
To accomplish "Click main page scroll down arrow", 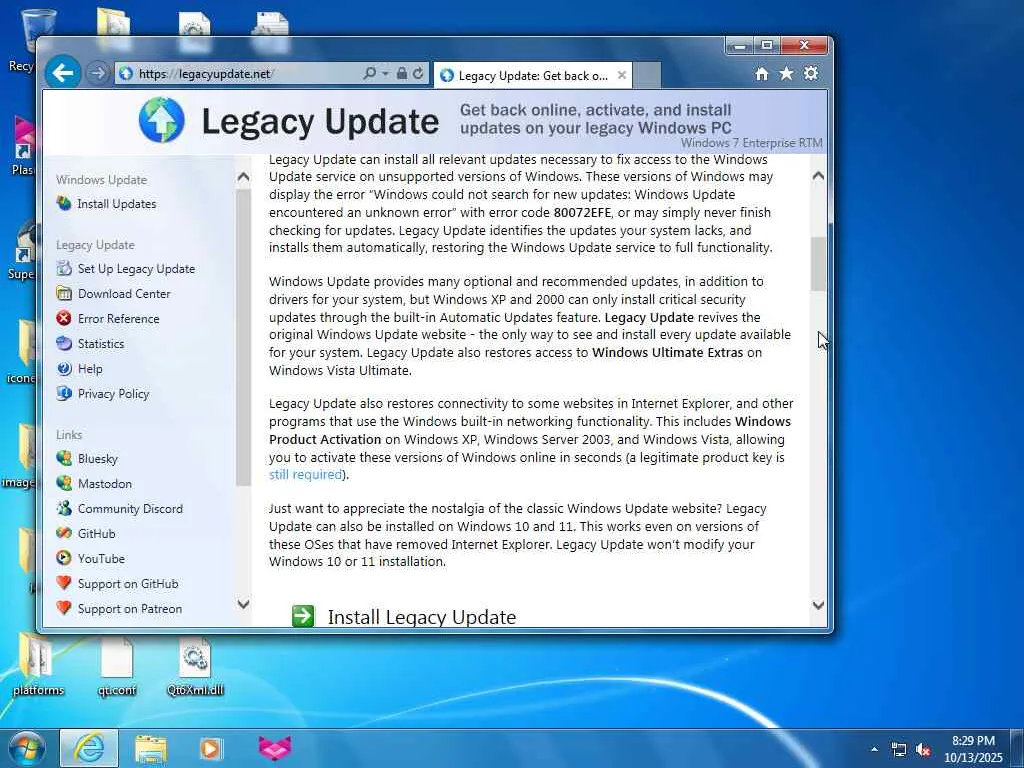I will 818,605.
